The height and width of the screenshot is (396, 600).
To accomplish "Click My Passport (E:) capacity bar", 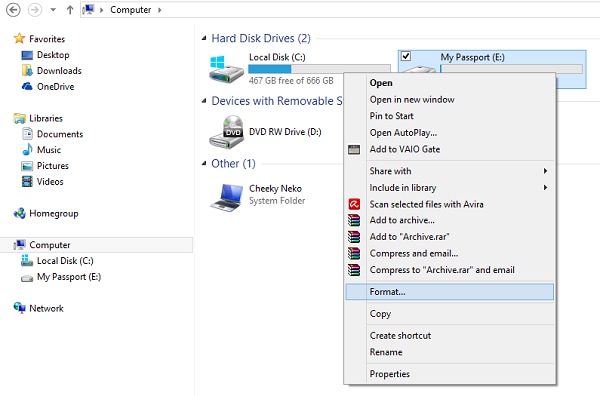I will pos(512,69).
